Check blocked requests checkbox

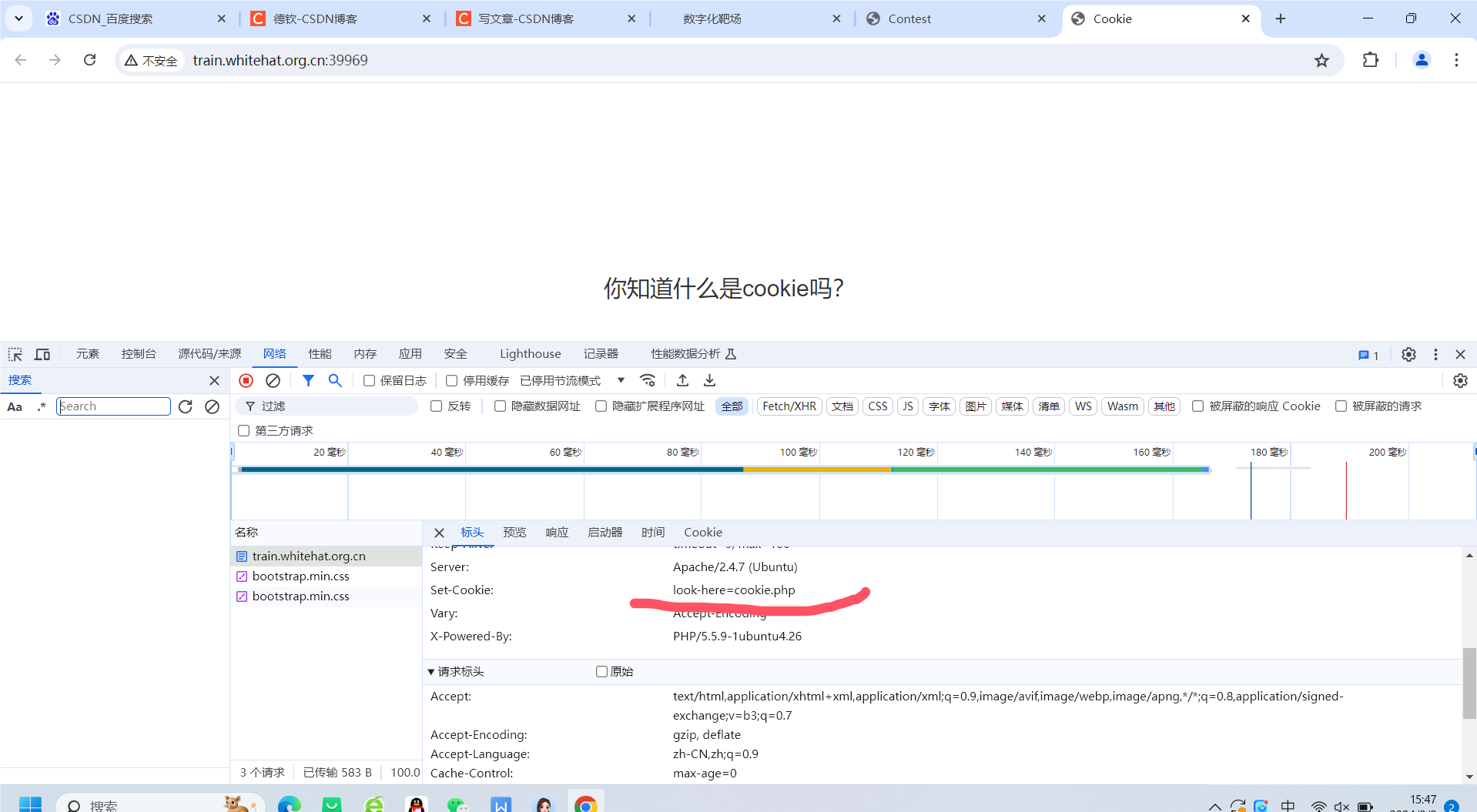point(1341,406)
